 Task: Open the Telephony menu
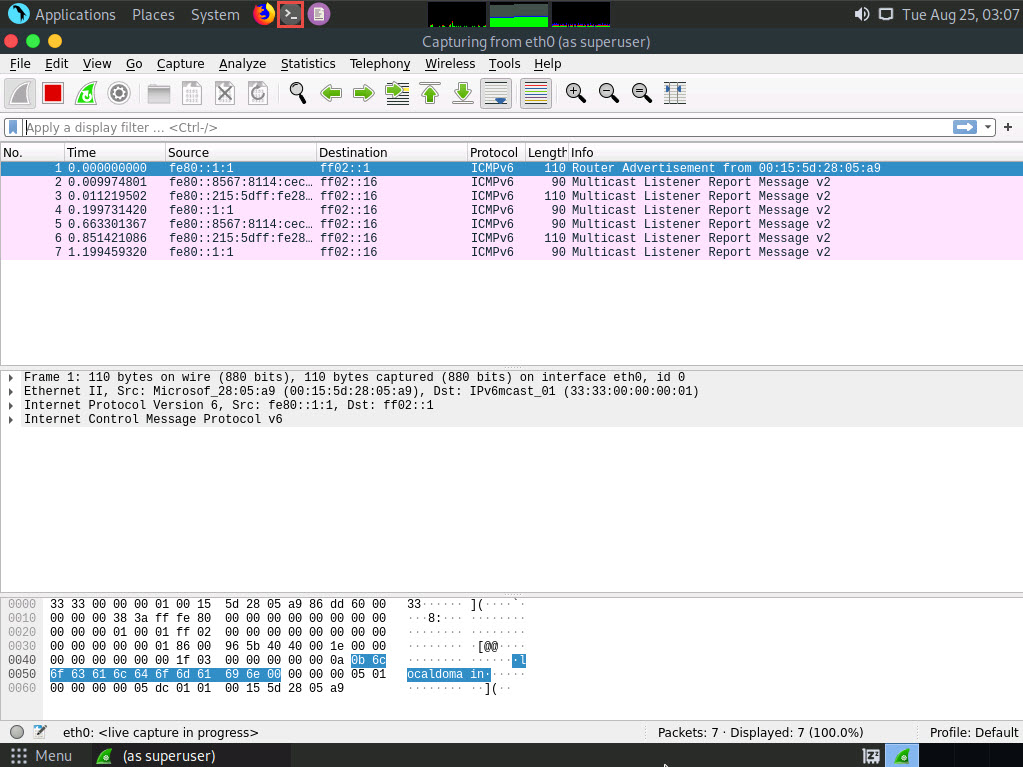pos(380,63)
